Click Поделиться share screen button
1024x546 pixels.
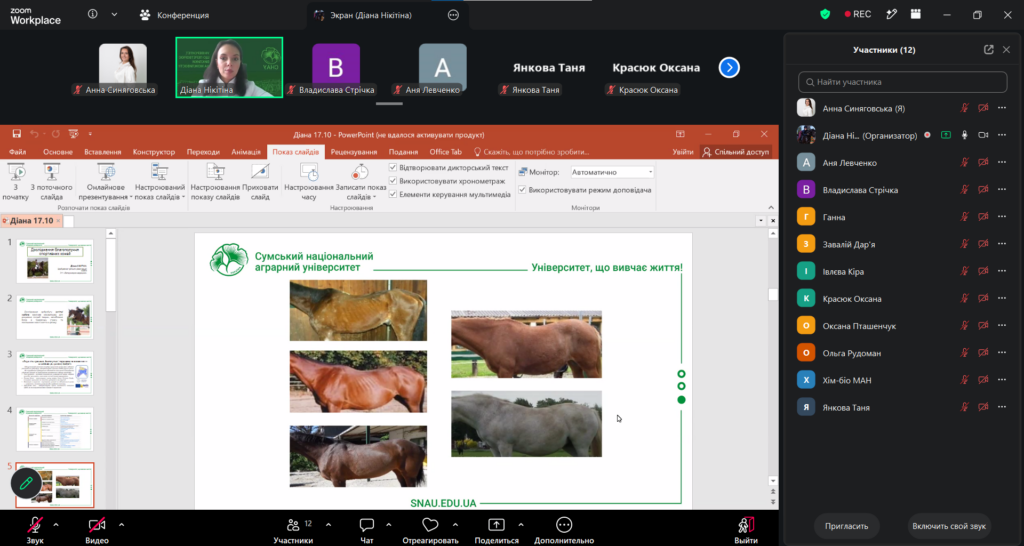(x=496, y=530)
